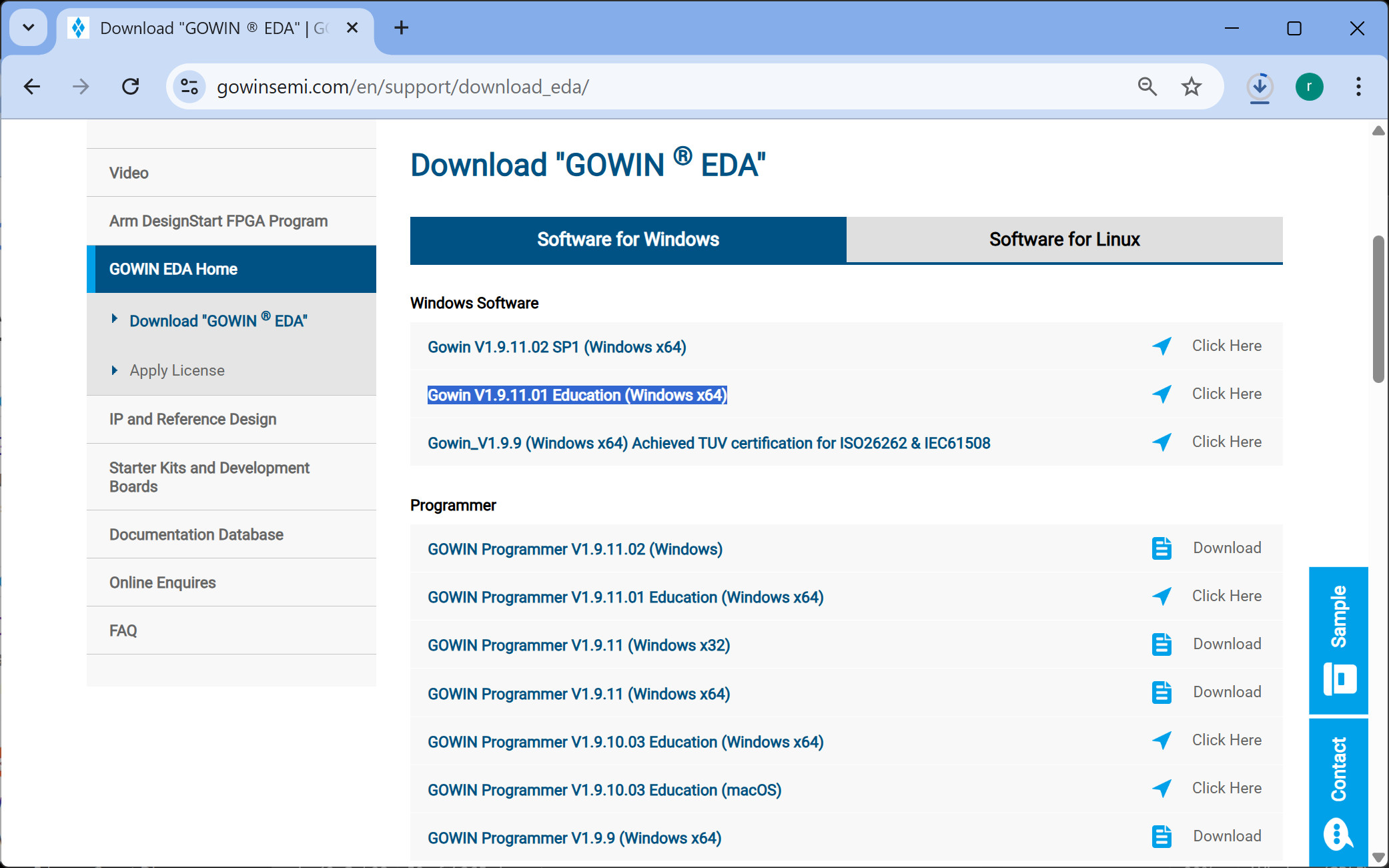Open the Video sidebar item
The width and height of the screenshot is (1389, 868).
pos(232,173)
